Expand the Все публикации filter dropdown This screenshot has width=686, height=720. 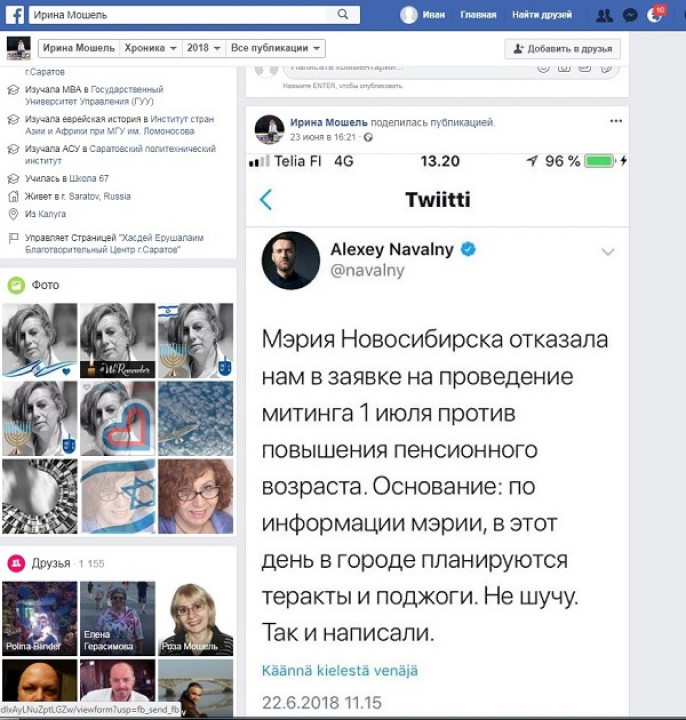pyautogui.click(x=276, y=48)
